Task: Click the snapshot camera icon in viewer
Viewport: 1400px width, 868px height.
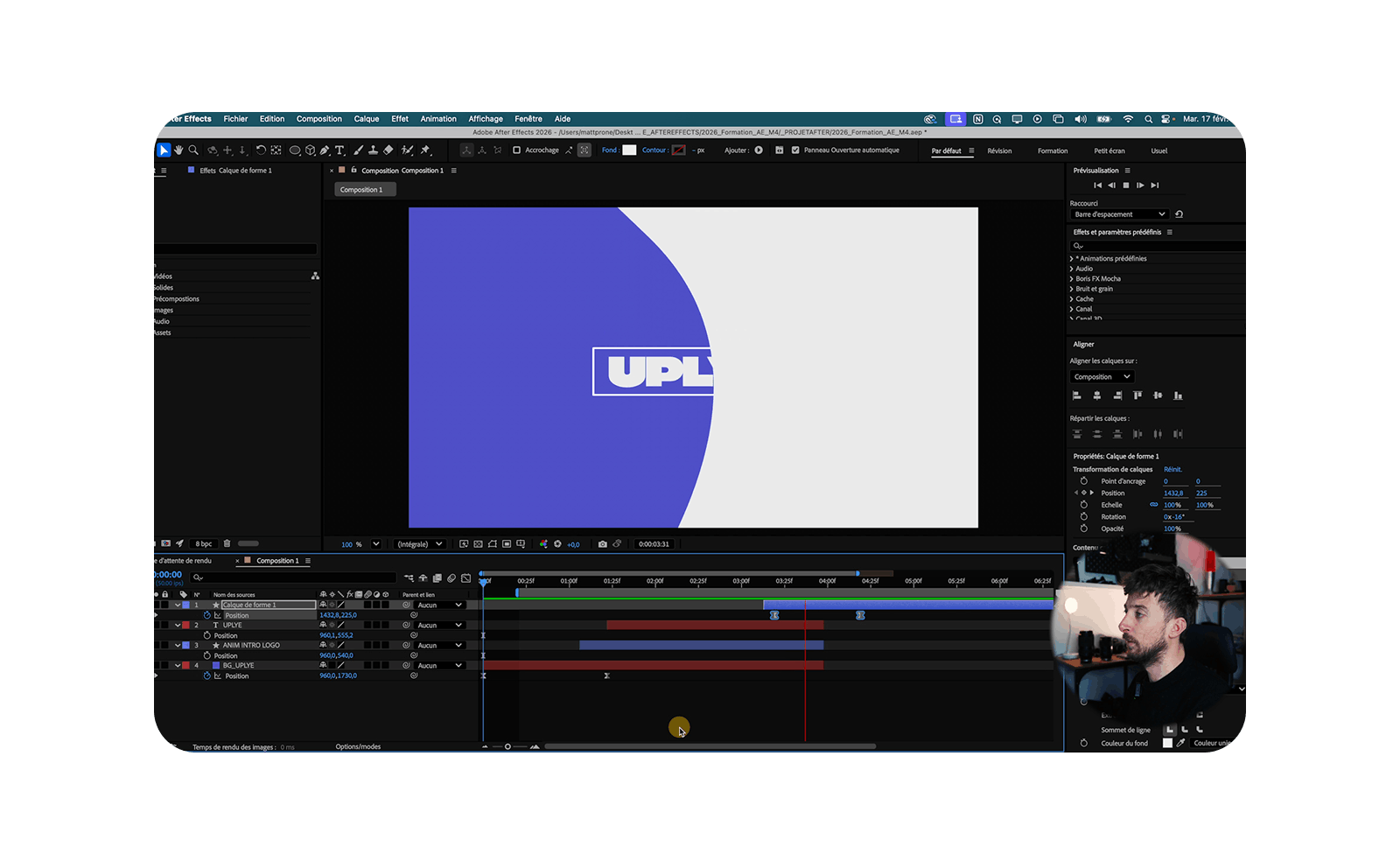Action: point(602,544)
